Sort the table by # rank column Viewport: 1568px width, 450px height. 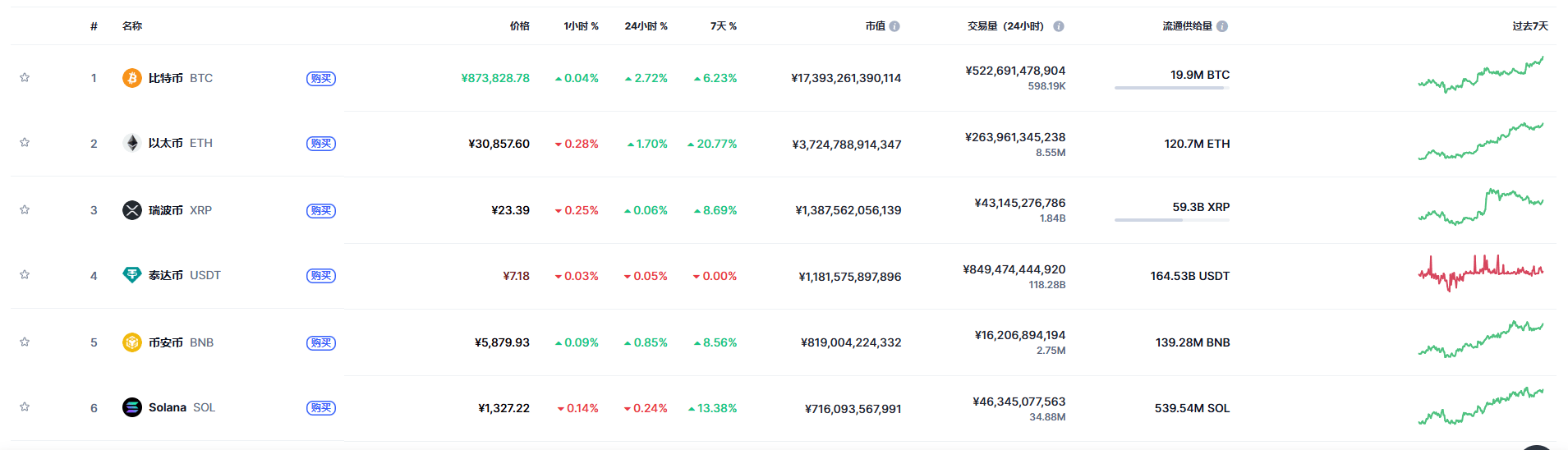pos(94,26)
